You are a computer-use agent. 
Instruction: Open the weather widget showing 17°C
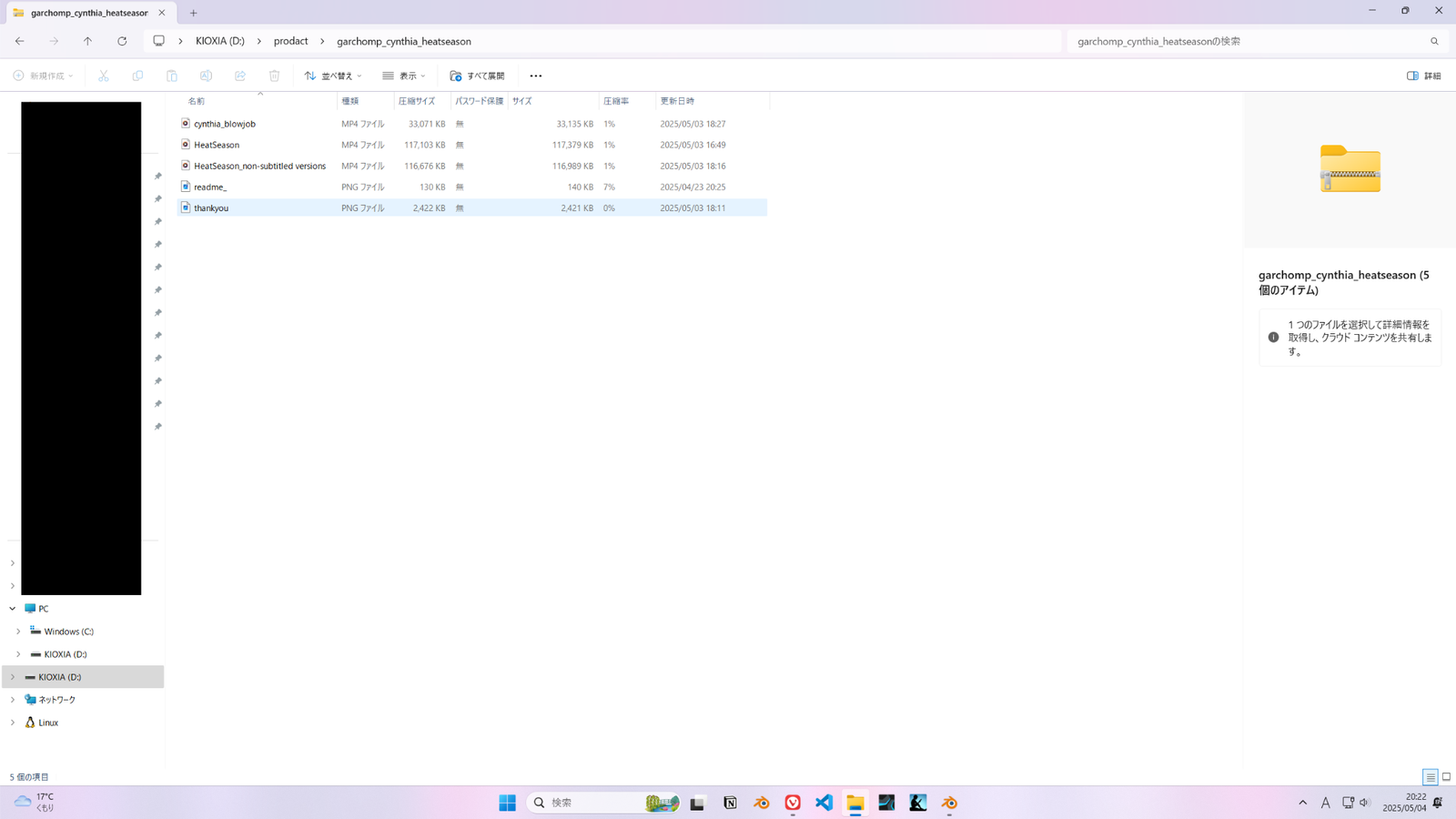point(35,802)
